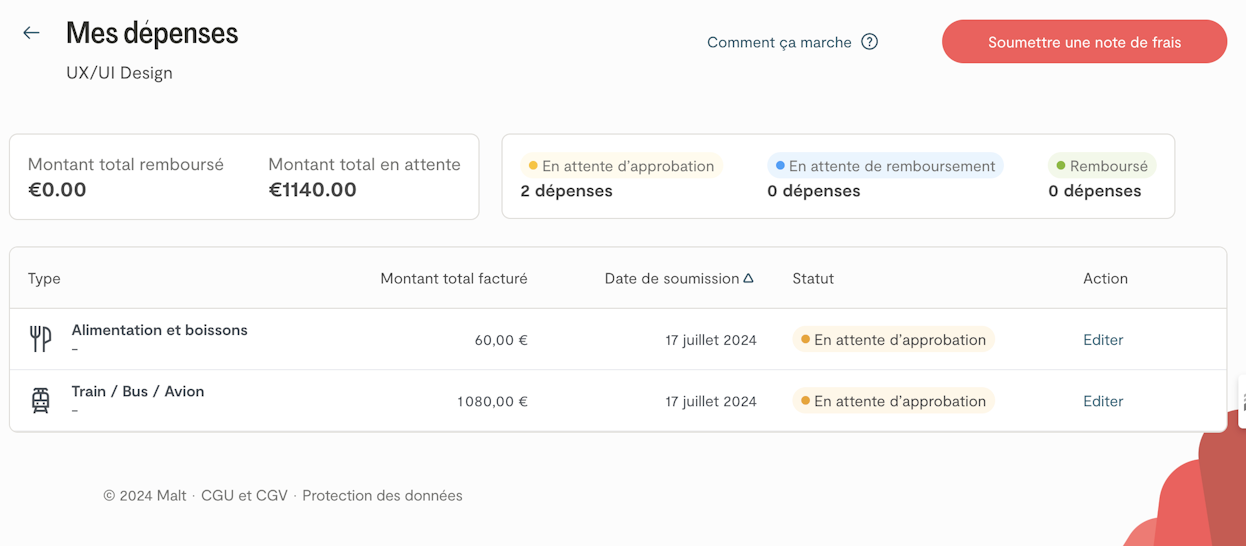Click the back arrow next to Mes dépenses
Screen dimensions: 1246x546
(31, 33)
